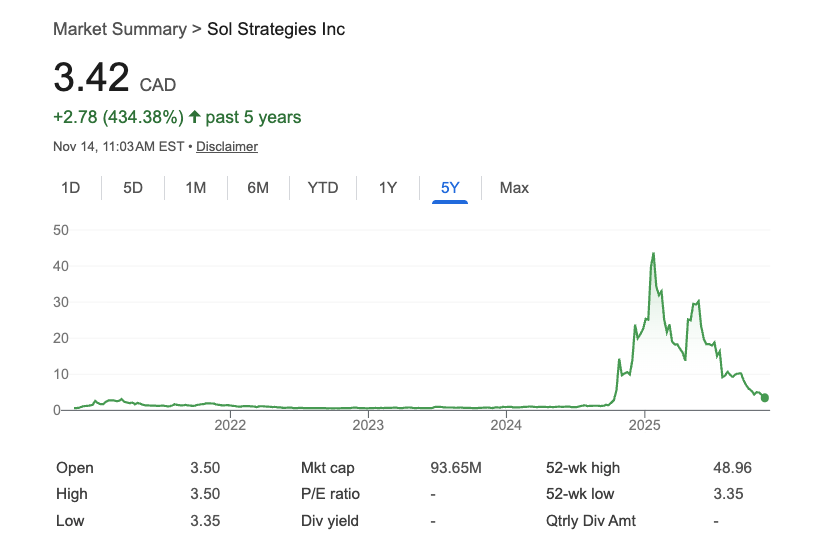This screenshot has height=536, width=814.
Task: Click the Sol Strategies Inc title
Action: [x=276, y=29]
